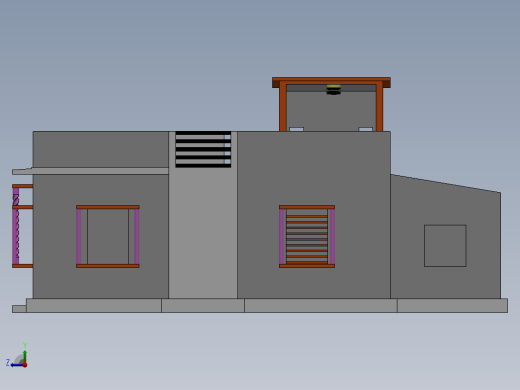520x390 pixels.
Task: Select the purple porch post on far left
Action: point(16,226)
